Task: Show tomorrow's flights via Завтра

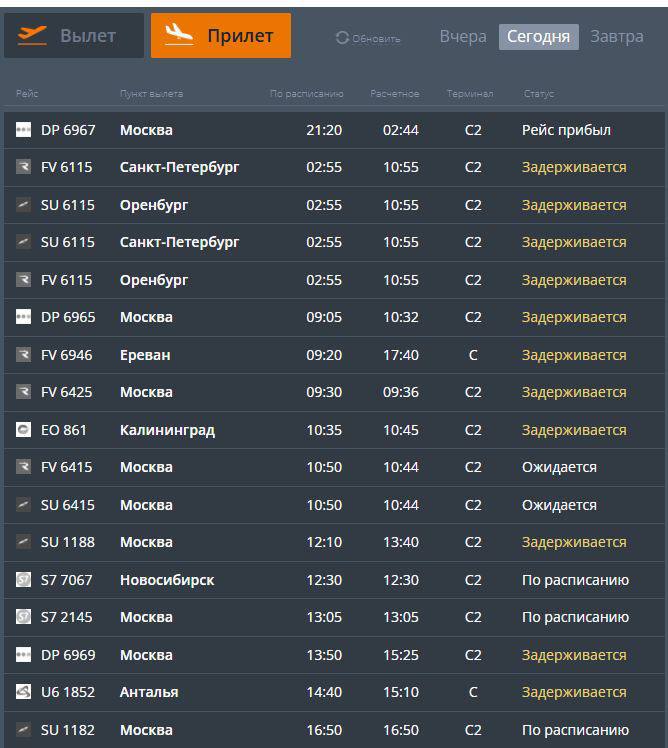Action: (x=616, y=37)
